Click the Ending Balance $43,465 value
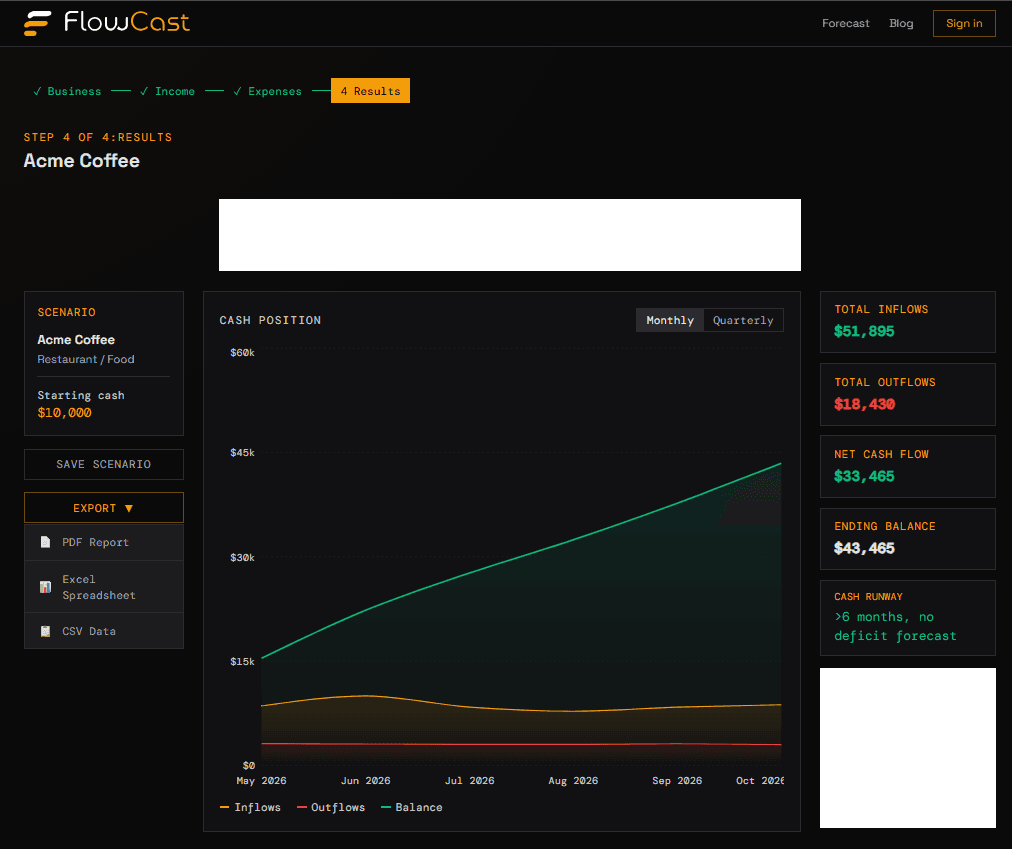 pos(864,548)
